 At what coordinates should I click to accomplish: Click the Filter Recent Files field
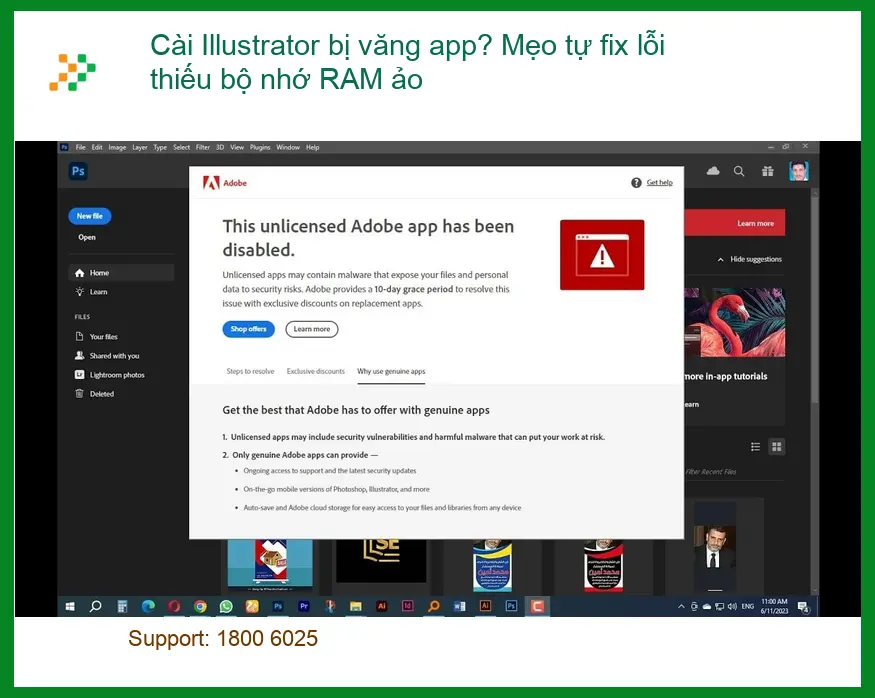tap(734, 471)
